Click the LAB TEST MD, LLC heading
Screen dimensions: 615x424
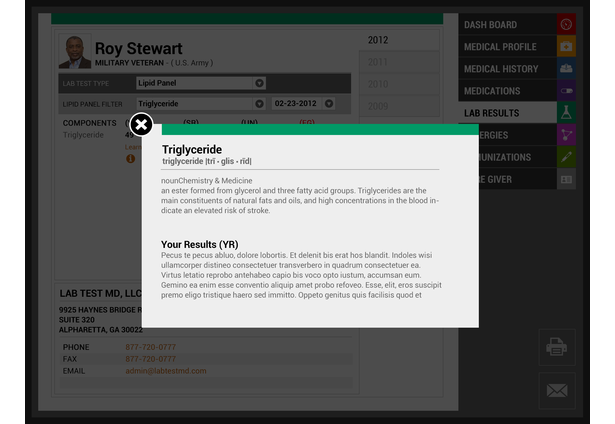click(x=100, y=293)
